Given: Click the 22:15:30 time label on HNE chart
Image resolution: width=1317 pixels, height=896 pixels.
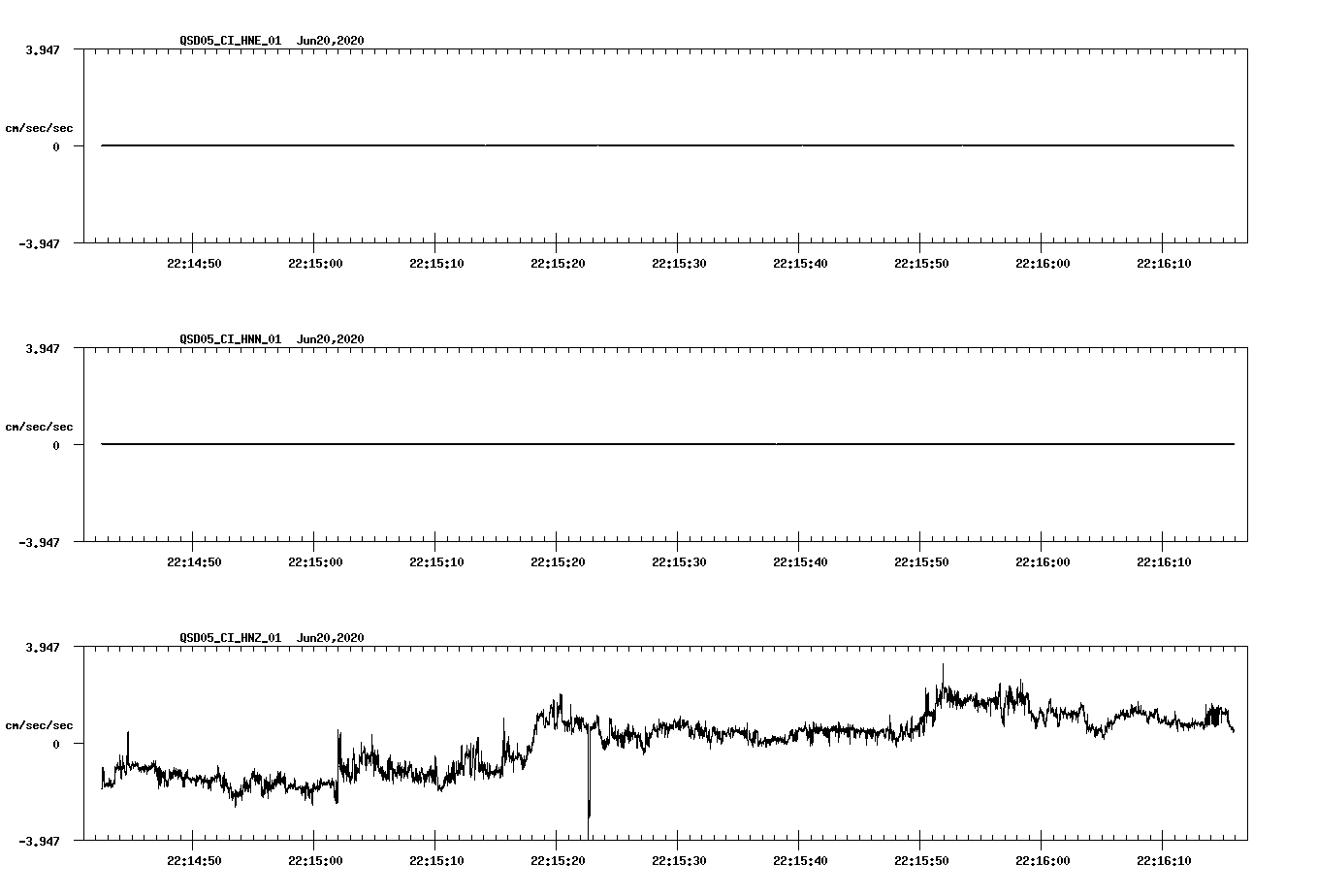Looking at the screenshot, I should pyautogui.click(x=679, y=264).
